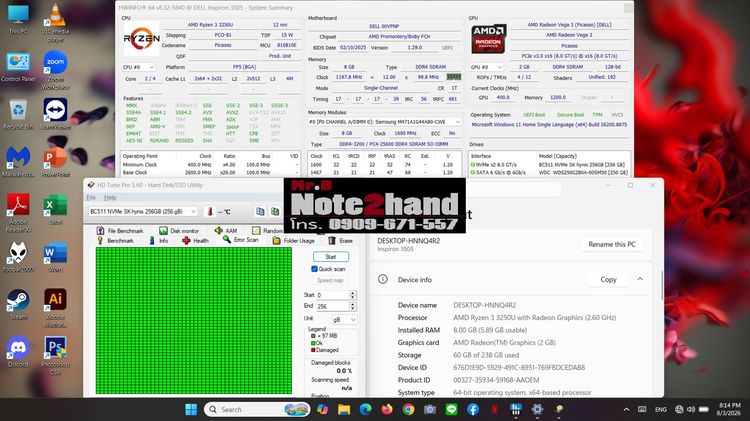Image resolution: width=750 pixels, height=421 pixels.
Task: Open Control Panel desktop shortcut
Action: [x=18, y=67]
